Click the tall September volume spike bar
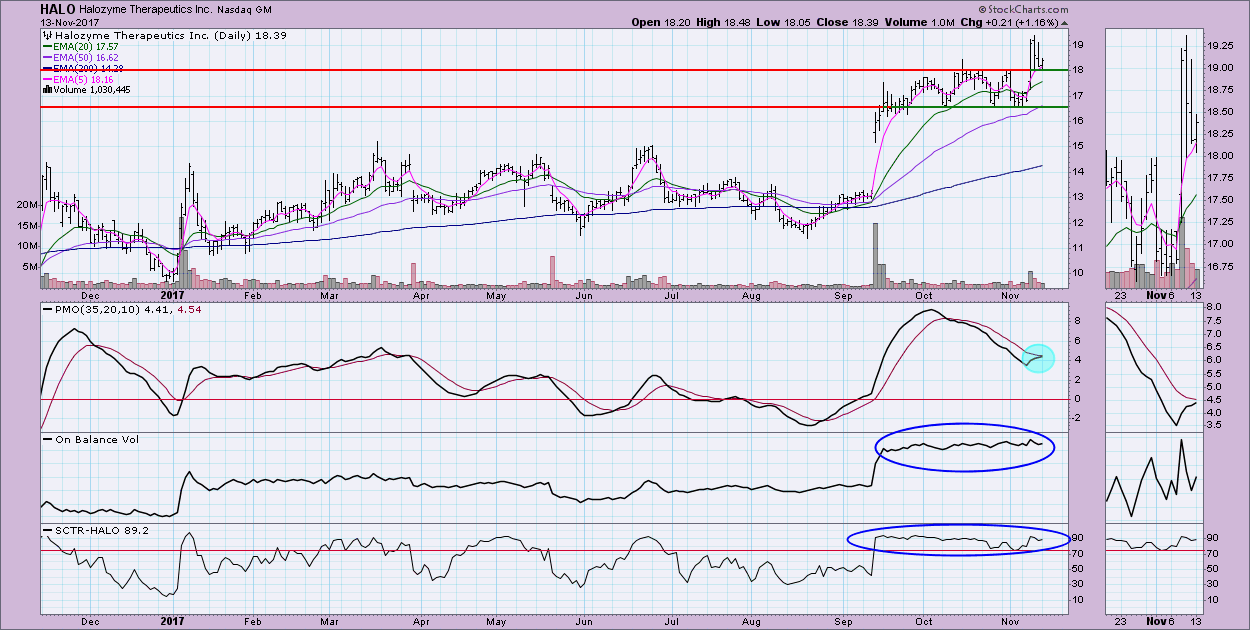 875,255
